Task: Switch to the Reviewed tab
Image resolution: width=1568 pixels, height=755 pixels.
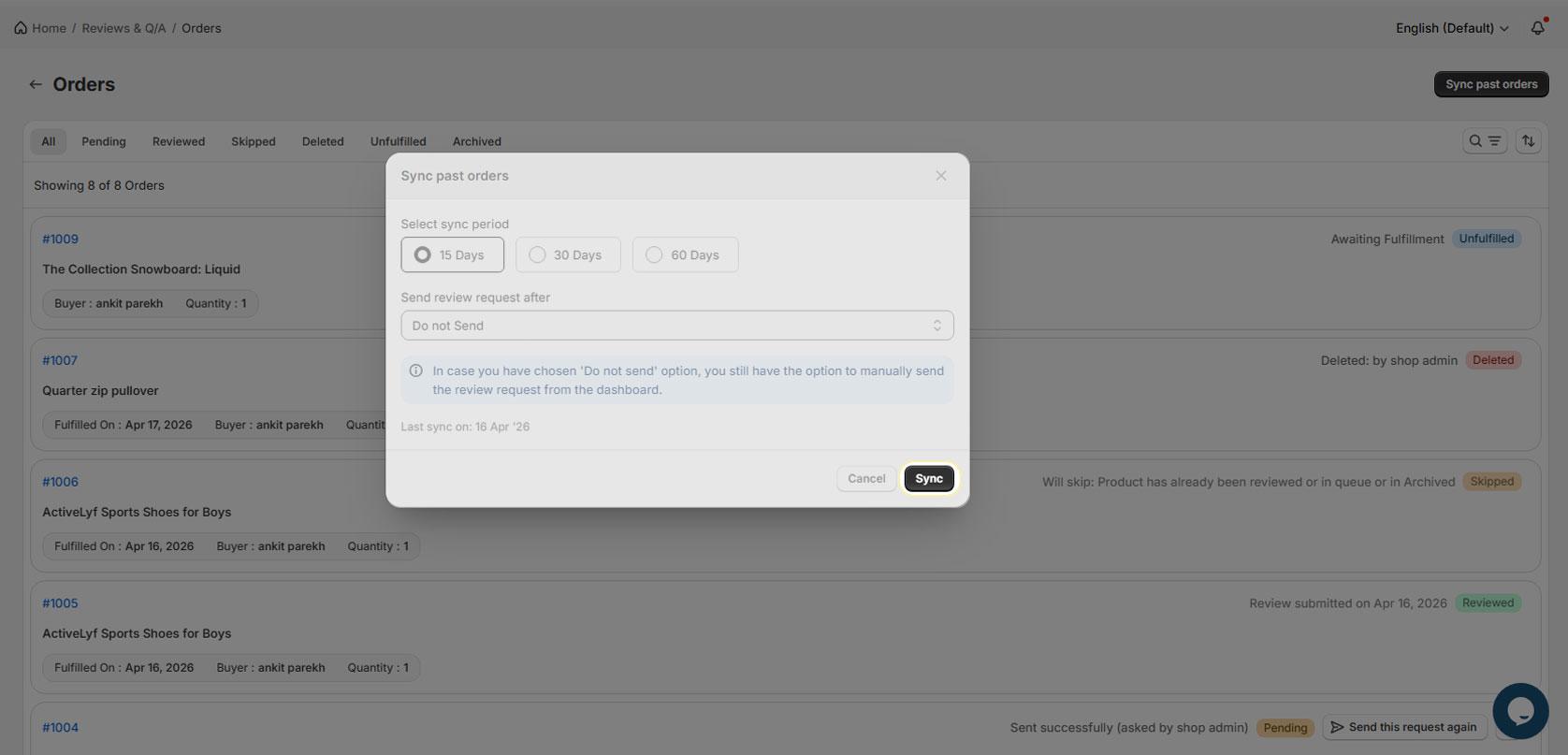Action: click(x=179, y=141)
